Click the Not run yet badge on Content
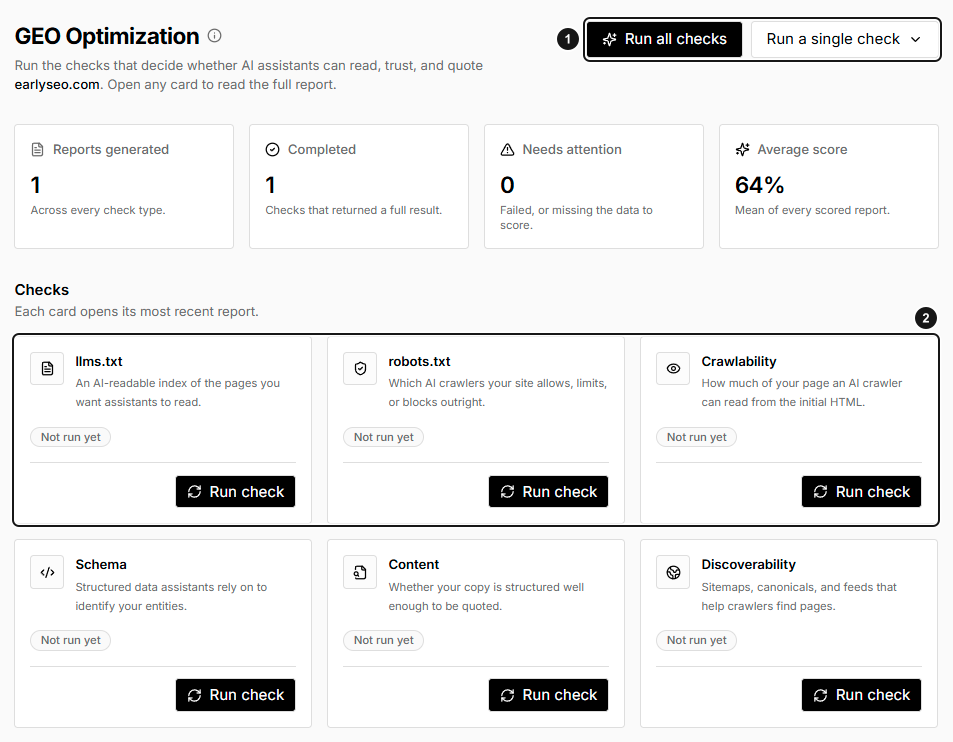Image resolution: width=953 pixels, height=742 pixels. [384, 640]
